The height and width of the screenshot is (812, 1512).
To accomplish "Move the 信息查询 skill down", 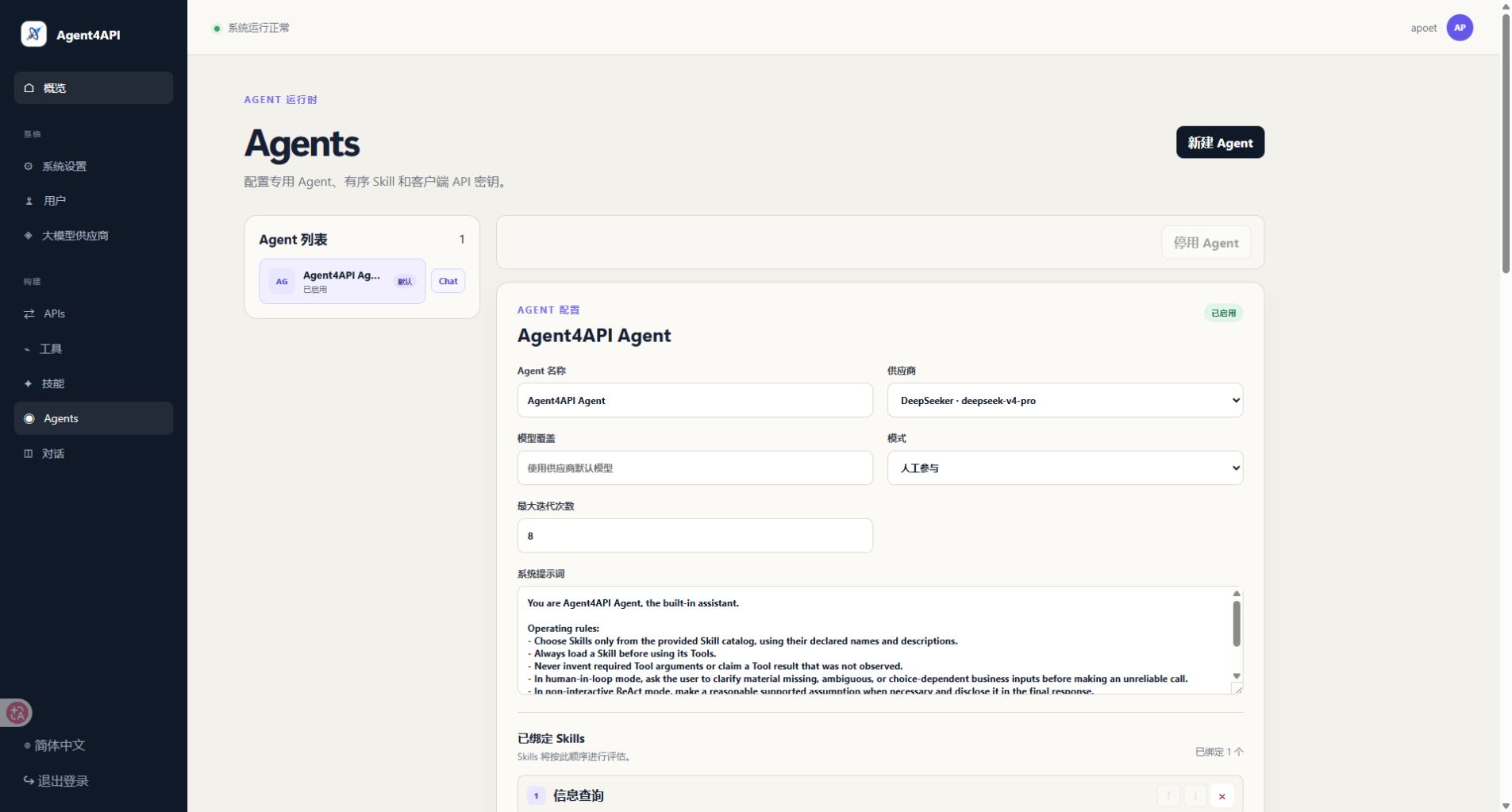I will pos(1195,796).
